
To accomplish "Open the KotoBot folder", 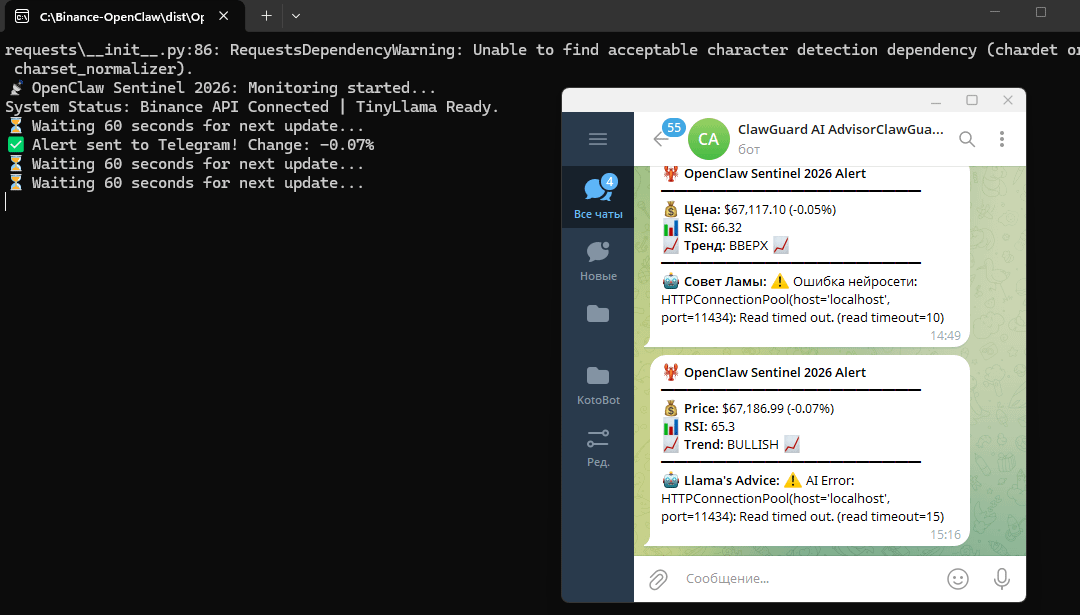I will pos(598,384).
